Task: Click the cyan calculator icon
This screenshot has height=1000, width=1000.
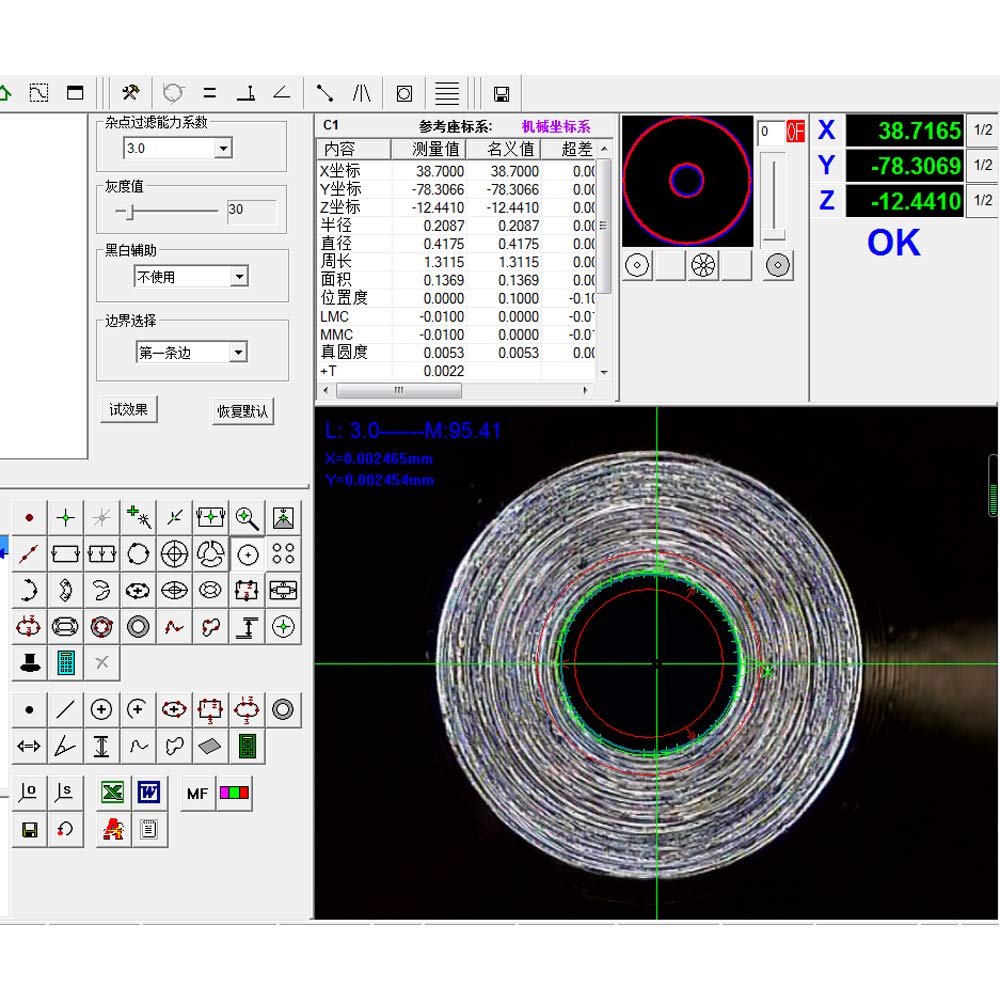Action: pos(65,662)
